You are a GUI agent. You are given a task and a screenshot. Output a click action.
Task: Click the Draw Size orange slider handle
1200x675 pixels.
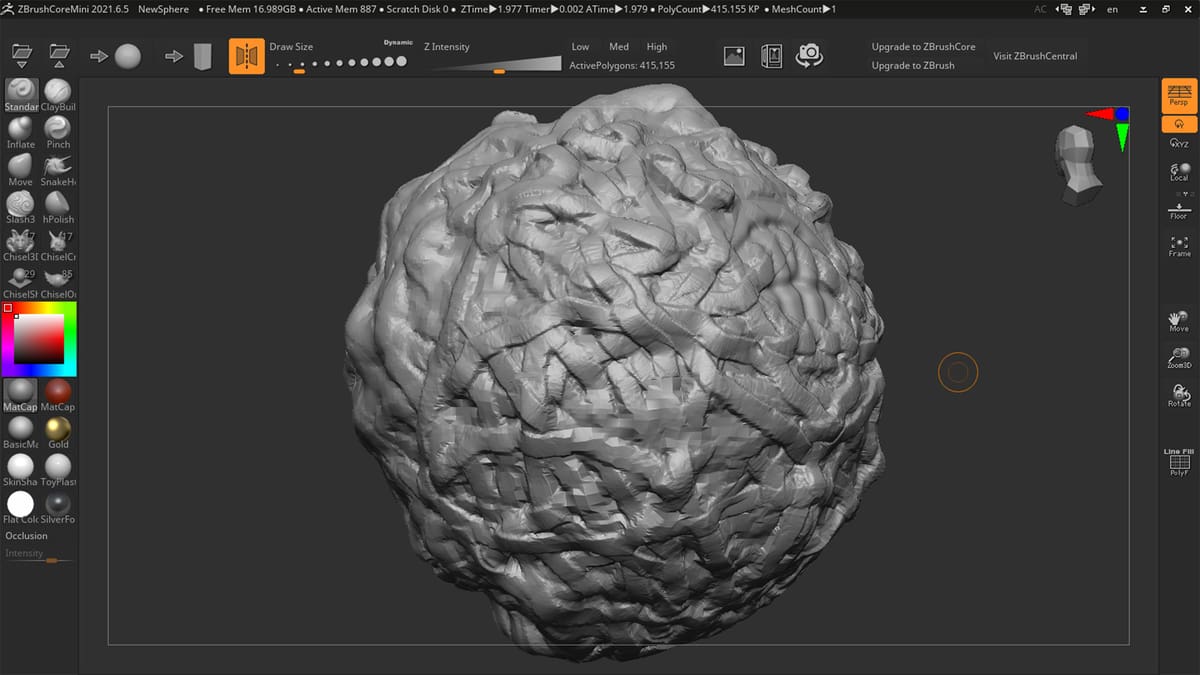tap(299, 71)
